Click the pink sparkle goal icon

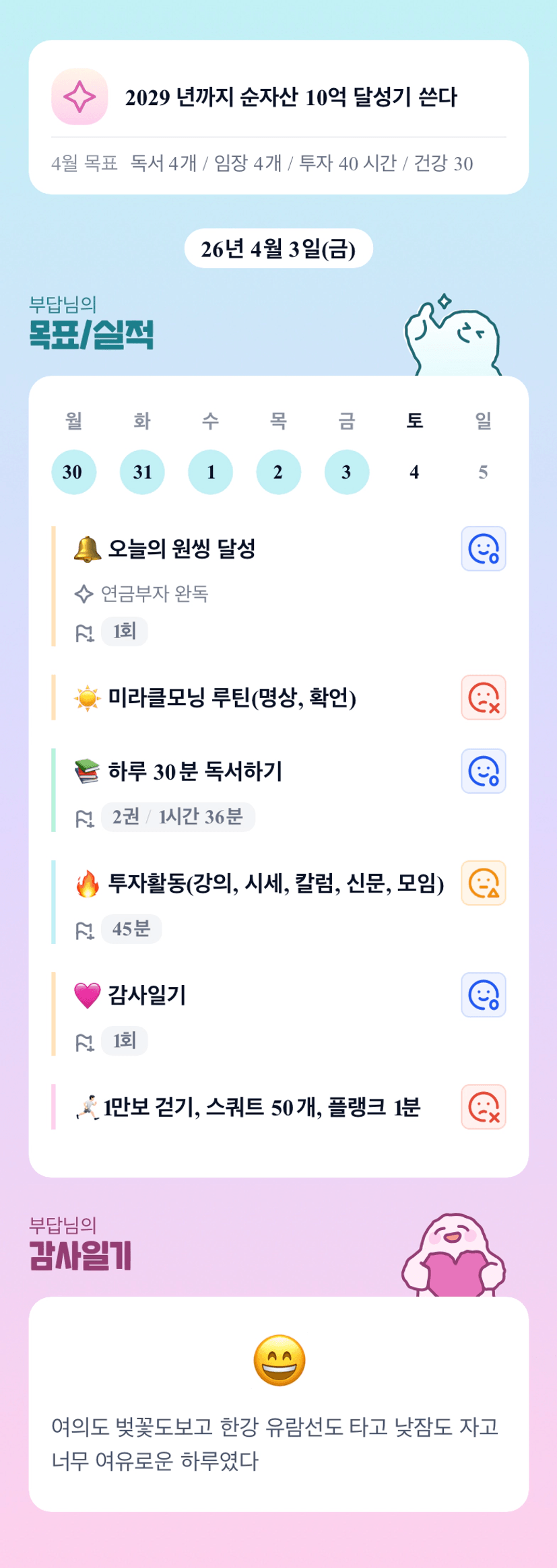[79, 97]
